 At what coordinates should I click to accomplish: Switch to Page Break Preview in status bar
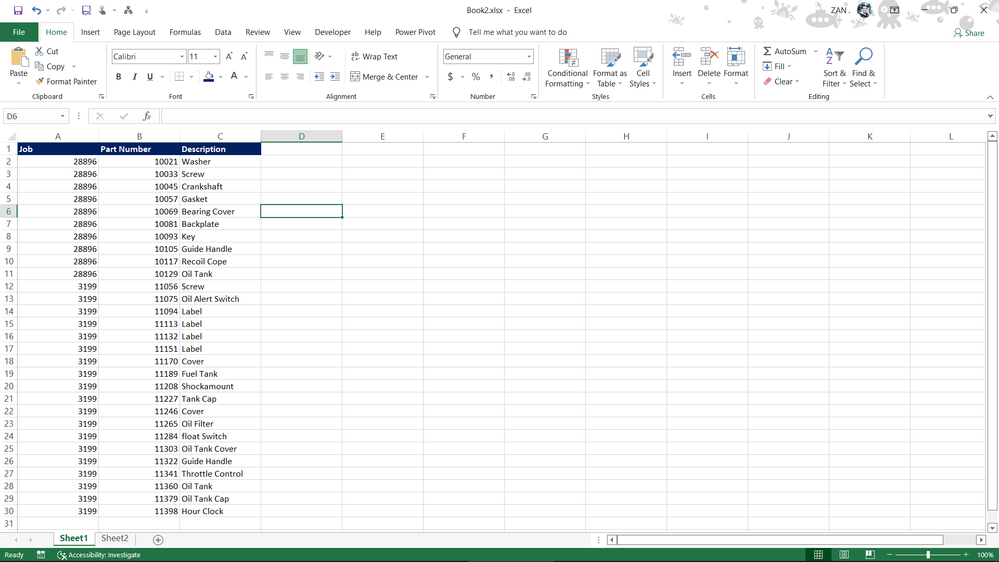[x=870, y=555]
